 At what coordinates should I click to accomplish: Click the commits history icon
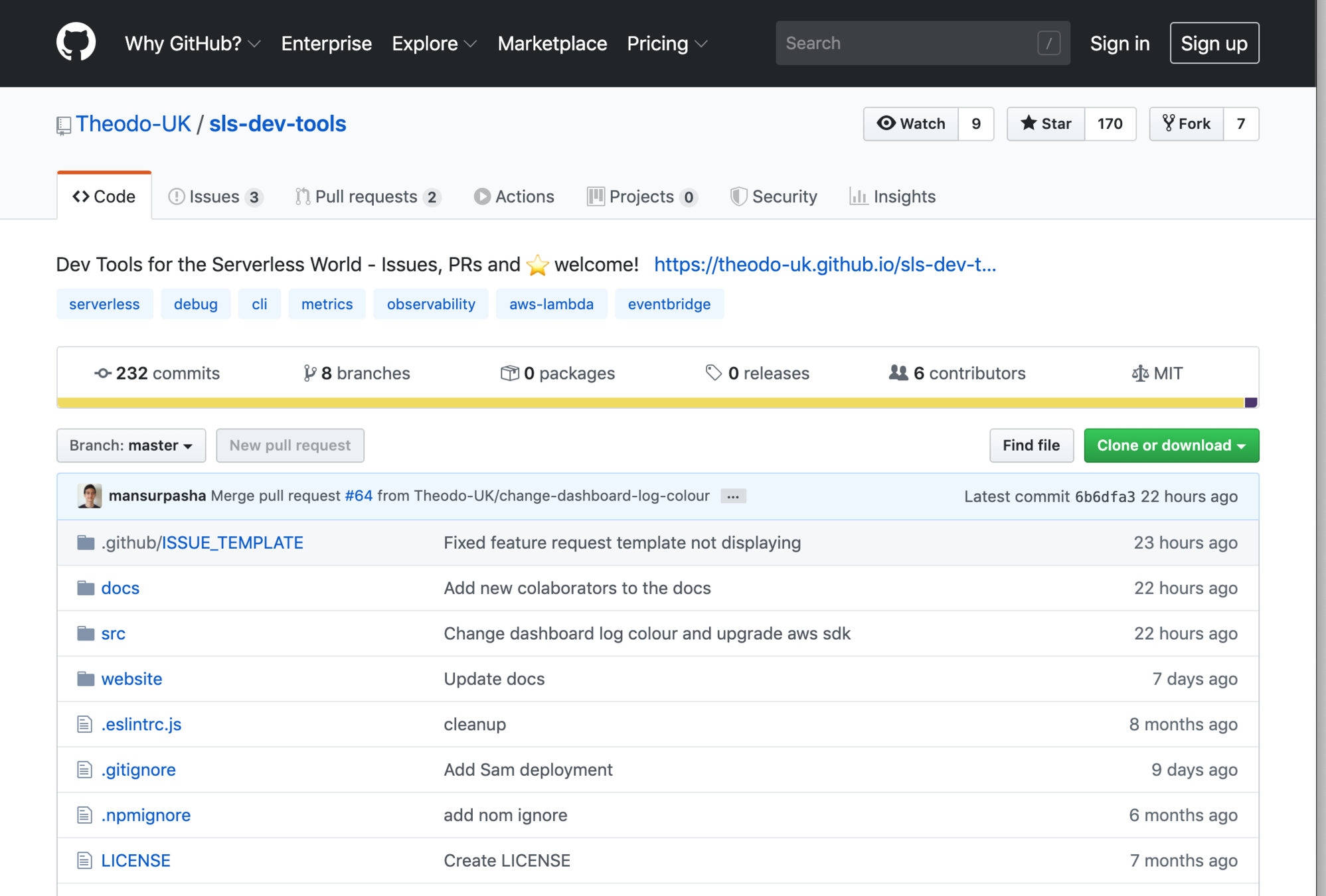click(x=103, y=374)
